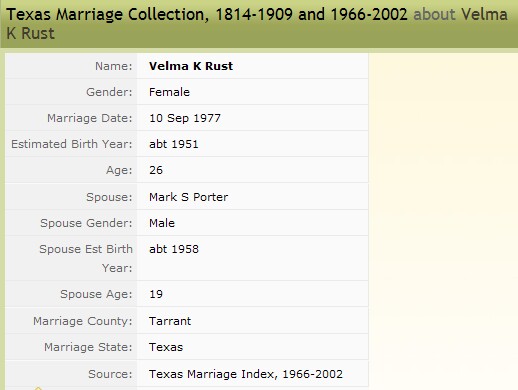Click the marriage date 10 Sep 1977
518x390 pixels.
click(x=185, y=118)
